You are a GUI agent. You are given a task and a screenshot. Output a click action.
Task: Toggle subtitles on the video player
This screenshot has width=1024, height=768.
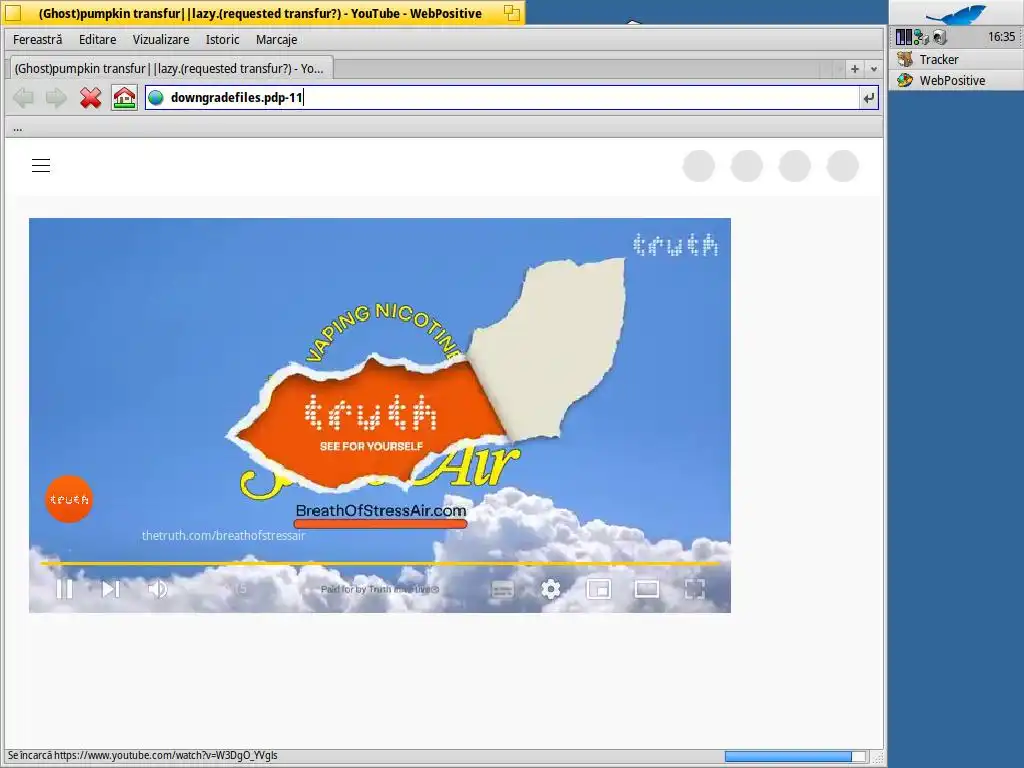pyautogui.click(x=502, y=589)
